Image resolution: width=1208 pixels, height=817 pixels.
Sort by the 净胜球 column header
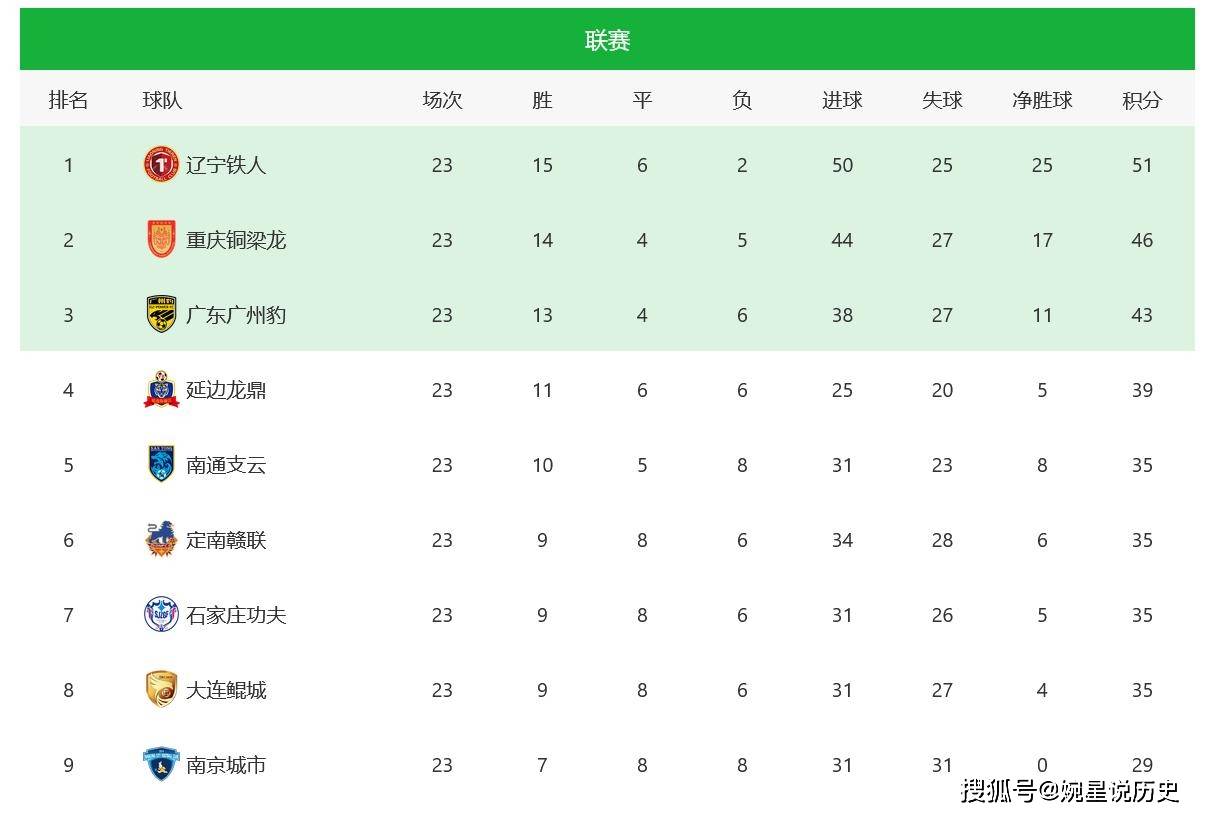click(1042, 100)
